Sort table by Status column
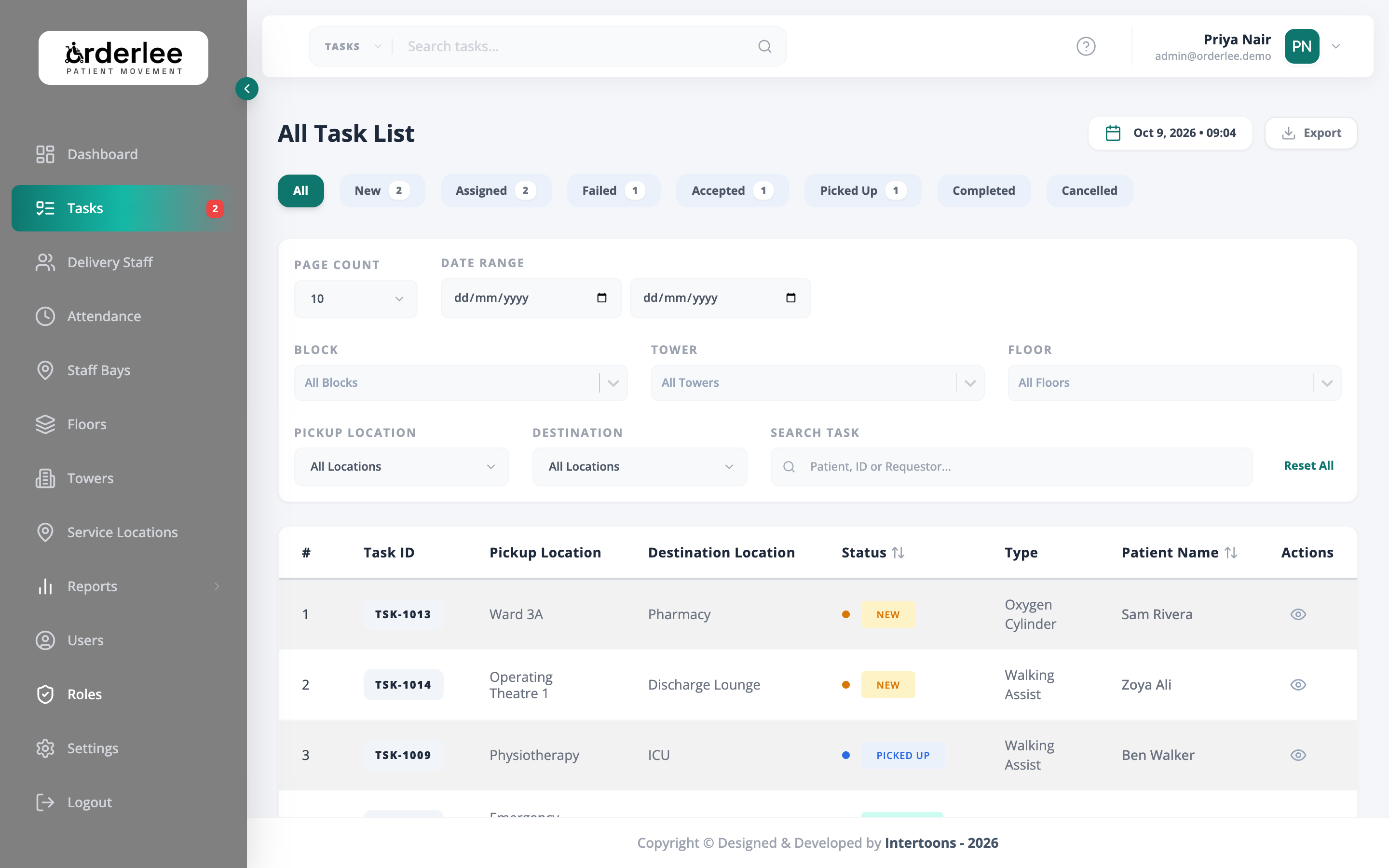1389x868 pixels. coord(898,552)
